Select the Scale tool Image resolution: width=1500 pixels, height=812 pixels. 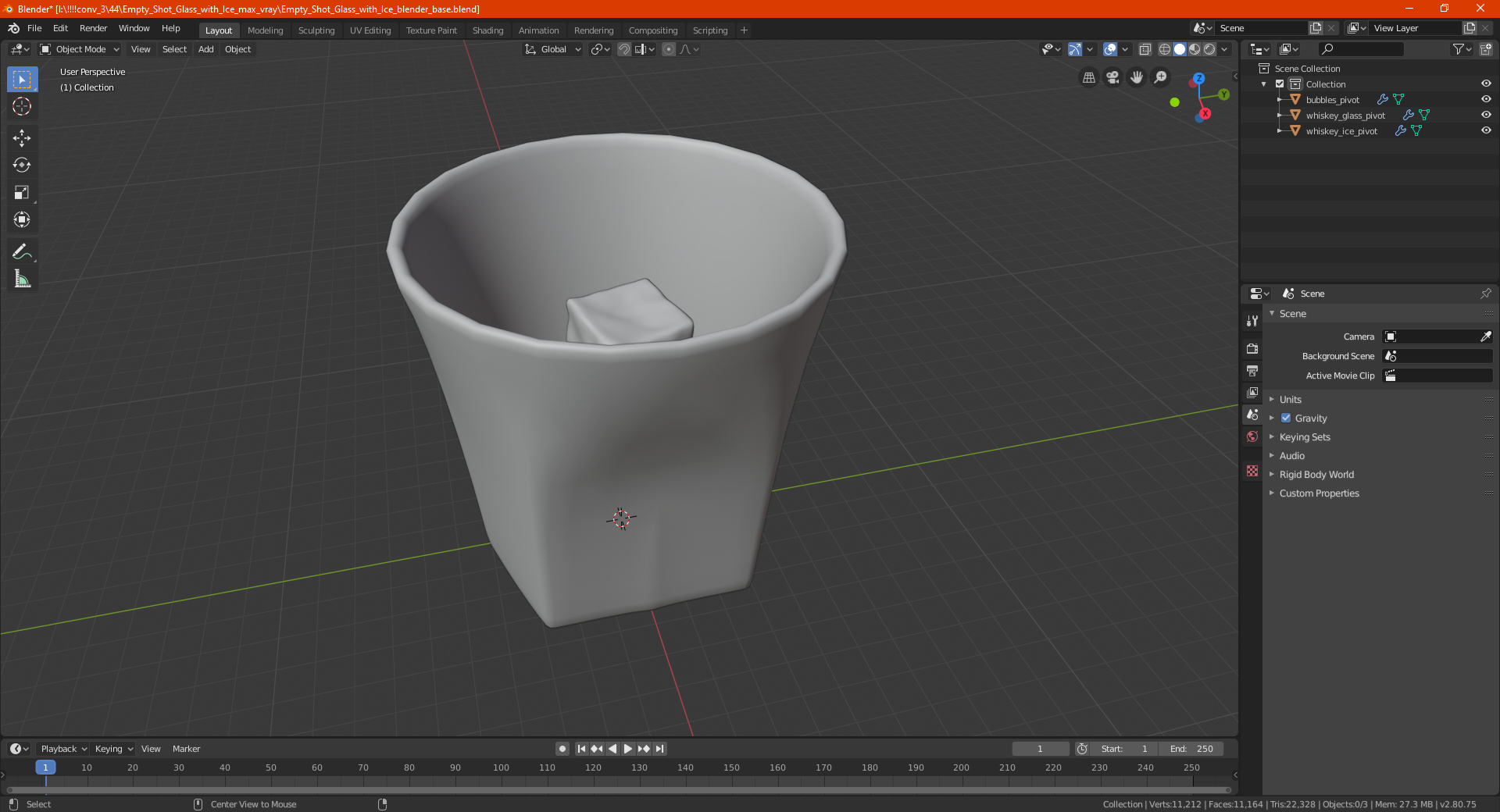[x=22, y=192]
